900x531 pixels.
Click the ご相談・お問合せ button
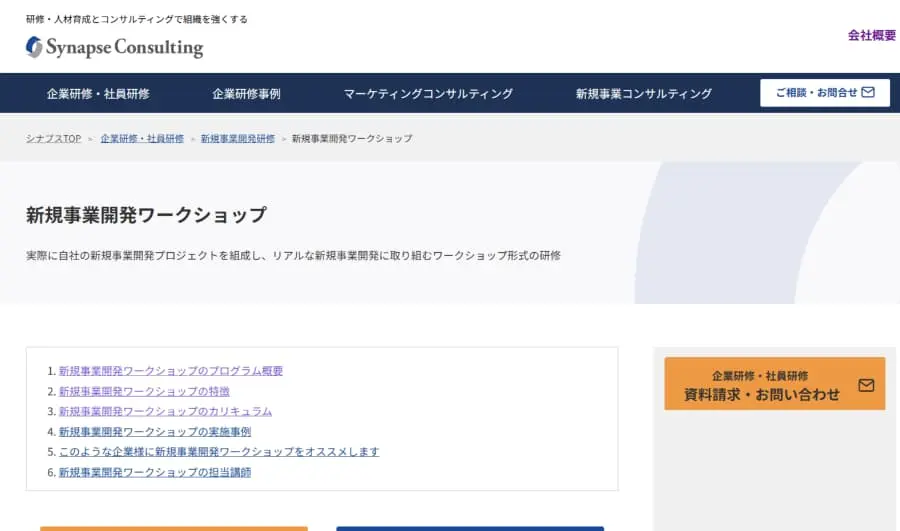pos(825,93)
